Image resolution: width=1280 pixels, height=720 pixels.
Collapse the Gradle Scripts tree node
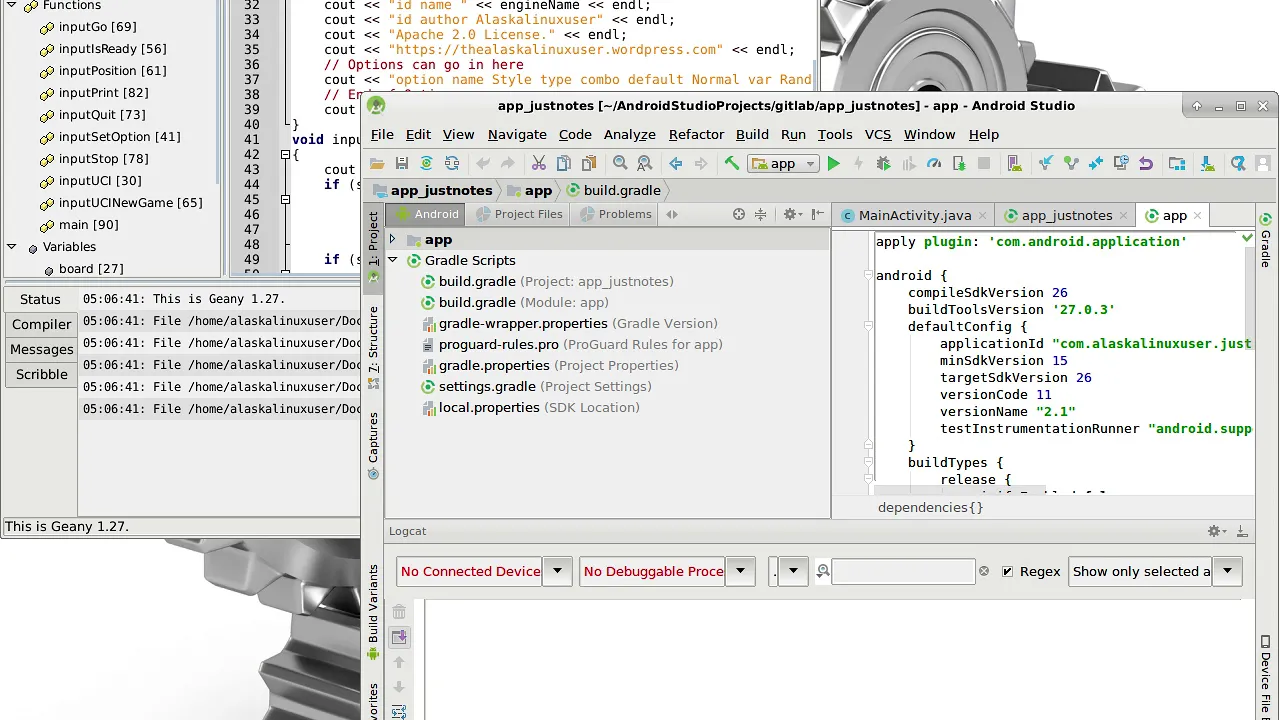pyautogui.click(x=392, y=260)
